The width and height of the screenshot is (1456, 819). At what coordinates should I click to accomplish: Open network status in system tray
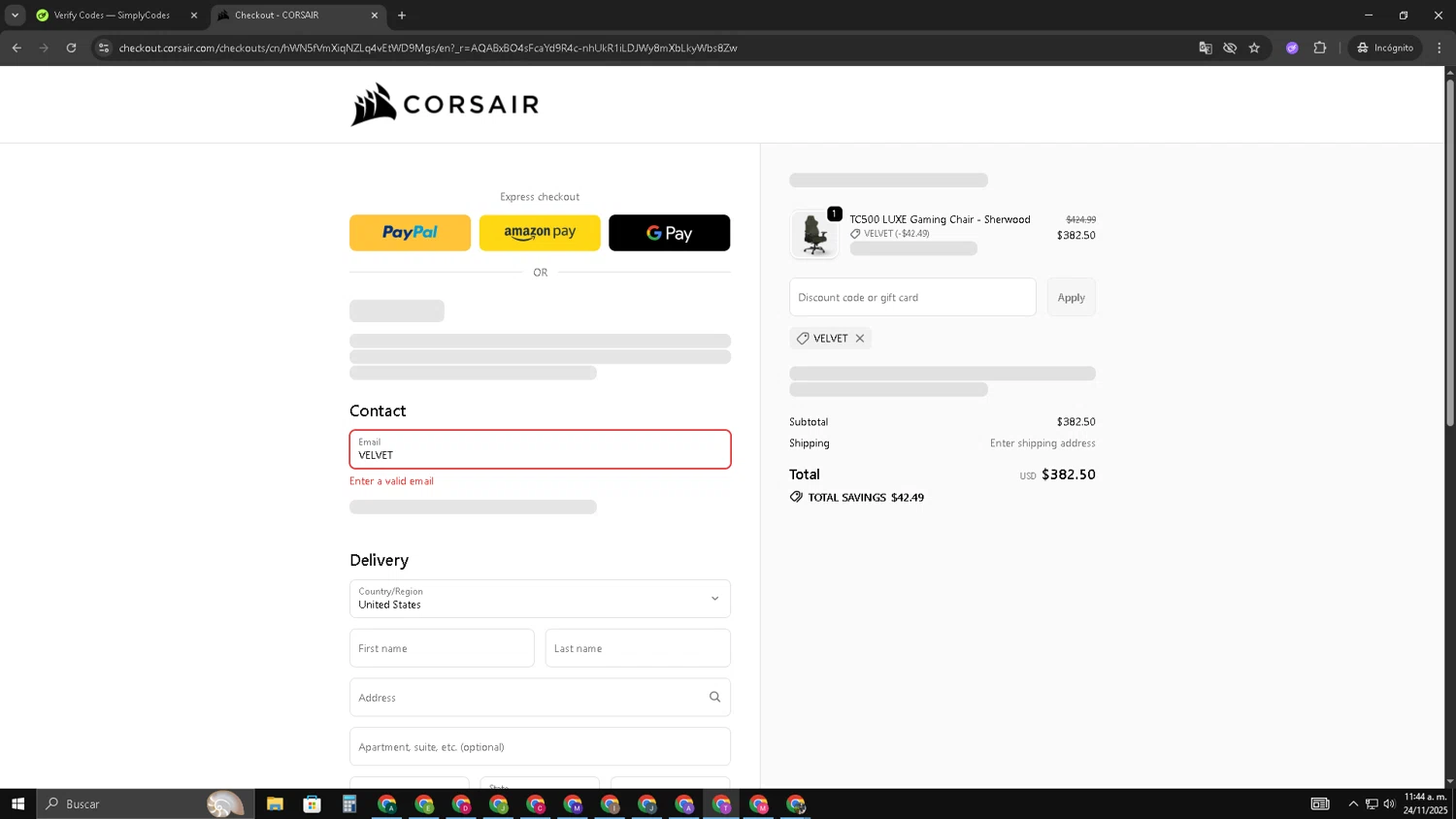(x=1372, y=803)
